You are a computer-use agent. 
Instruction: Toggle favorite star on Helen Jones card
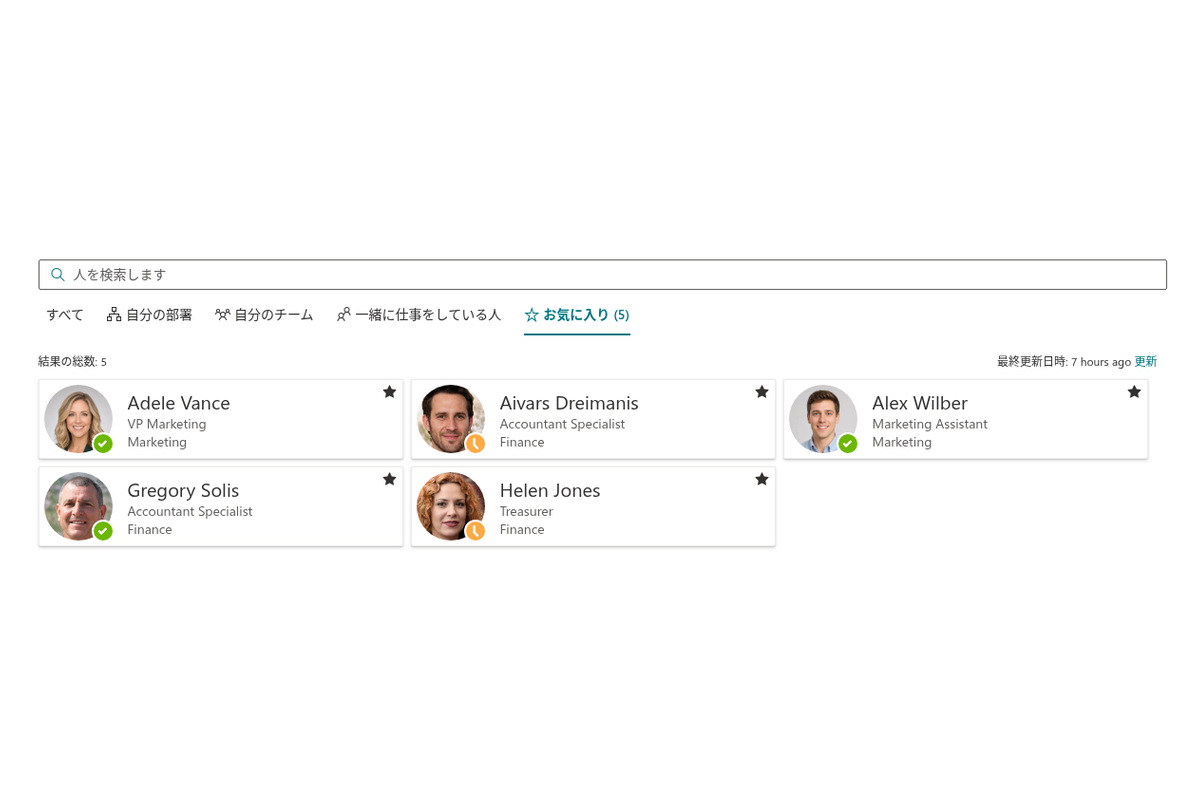(761, 479)
